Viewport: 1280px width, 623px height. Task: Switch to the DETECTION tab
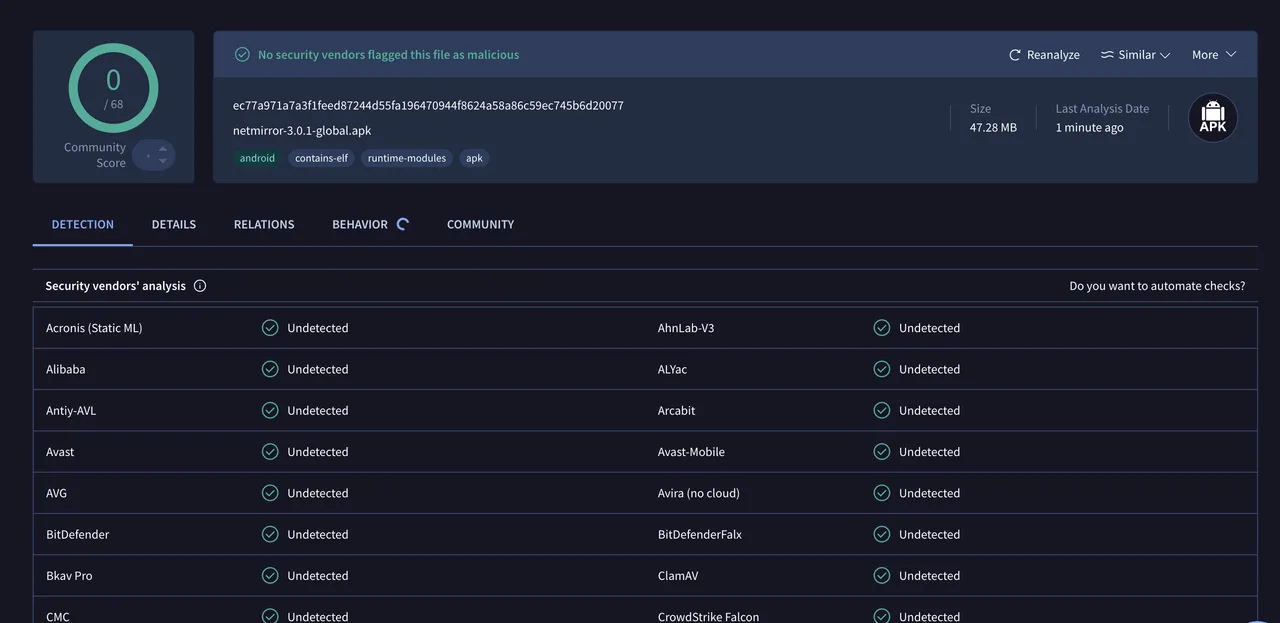(x=83, y=224)
